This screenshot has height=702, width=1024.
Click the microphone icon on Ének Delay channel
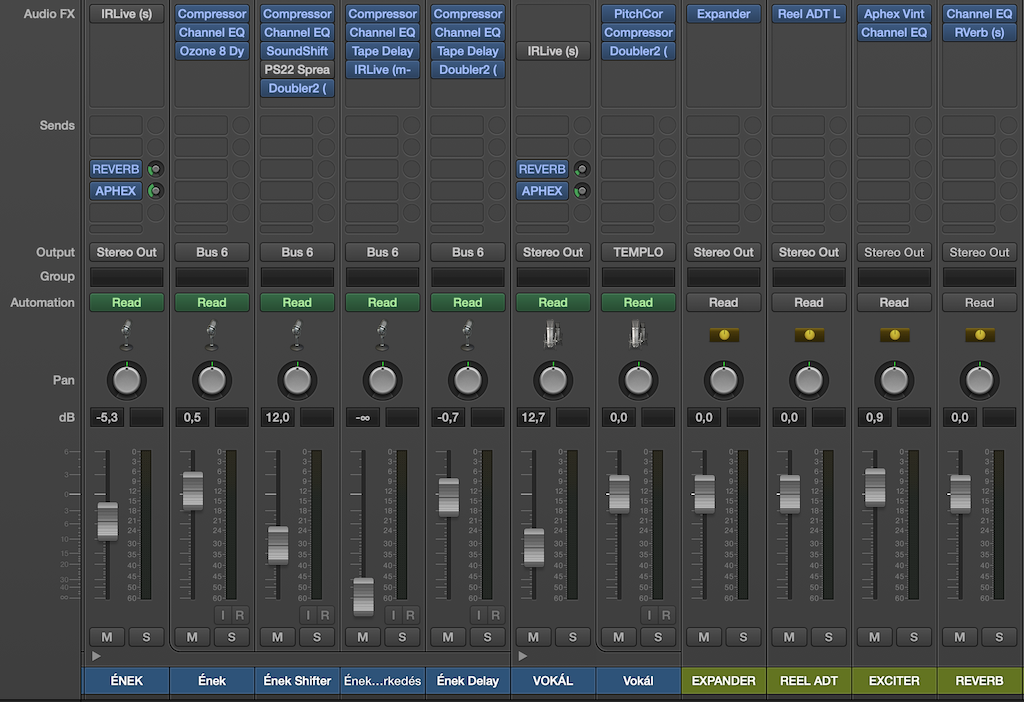(467, 334)
